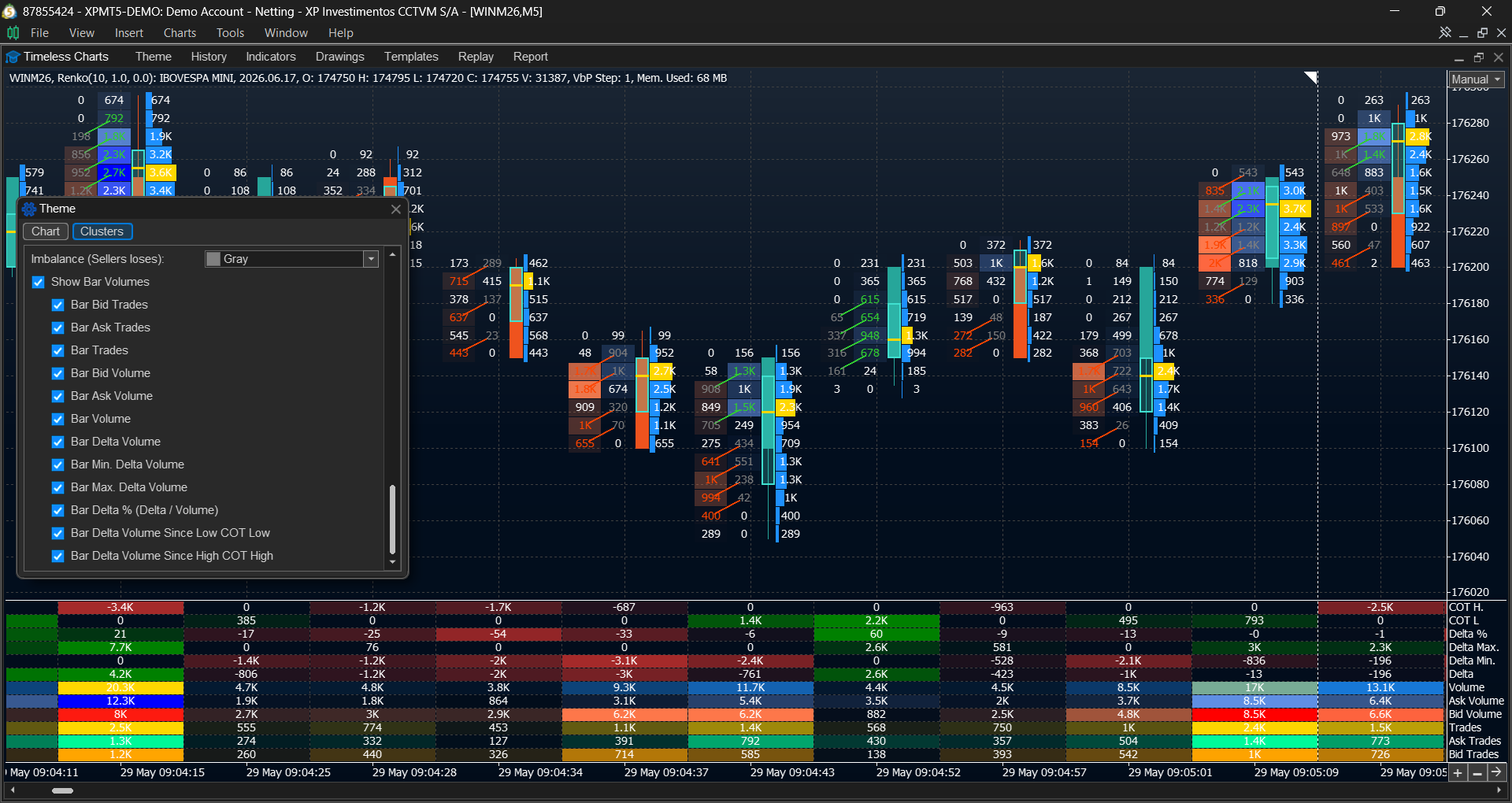The width and height of the screenshot is (1512, 803).
Task: Switch to the Chart tab in Theme dialog
Action: [46, 231]
